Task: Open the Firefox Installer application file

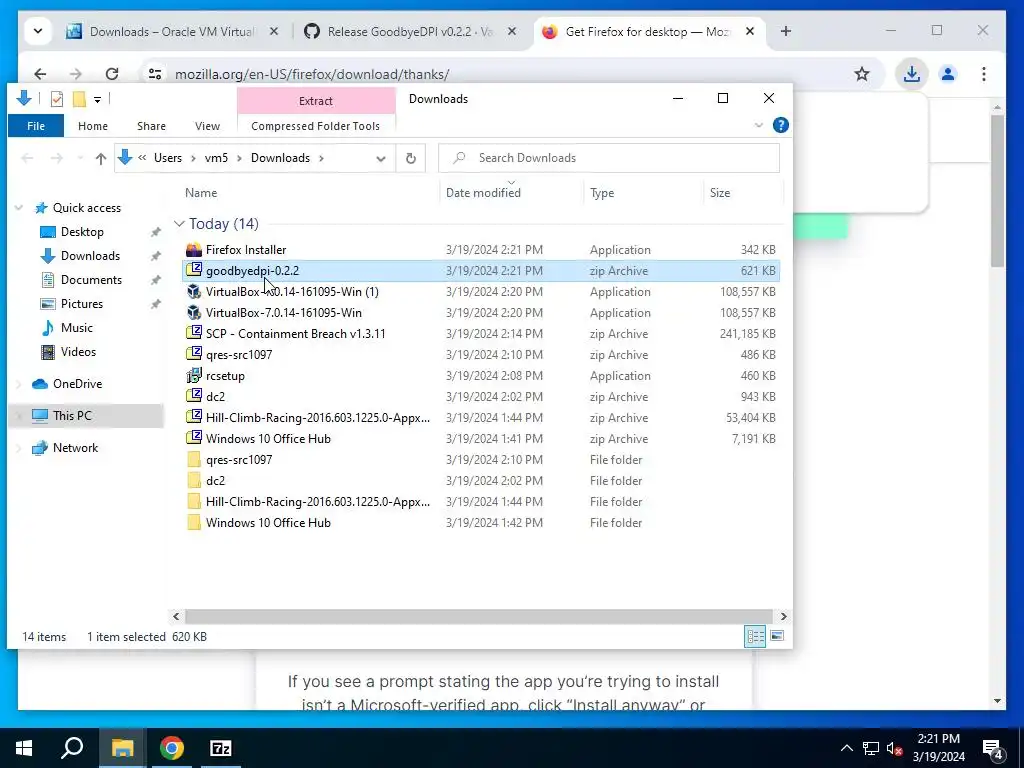Action: tap(246, 249)
